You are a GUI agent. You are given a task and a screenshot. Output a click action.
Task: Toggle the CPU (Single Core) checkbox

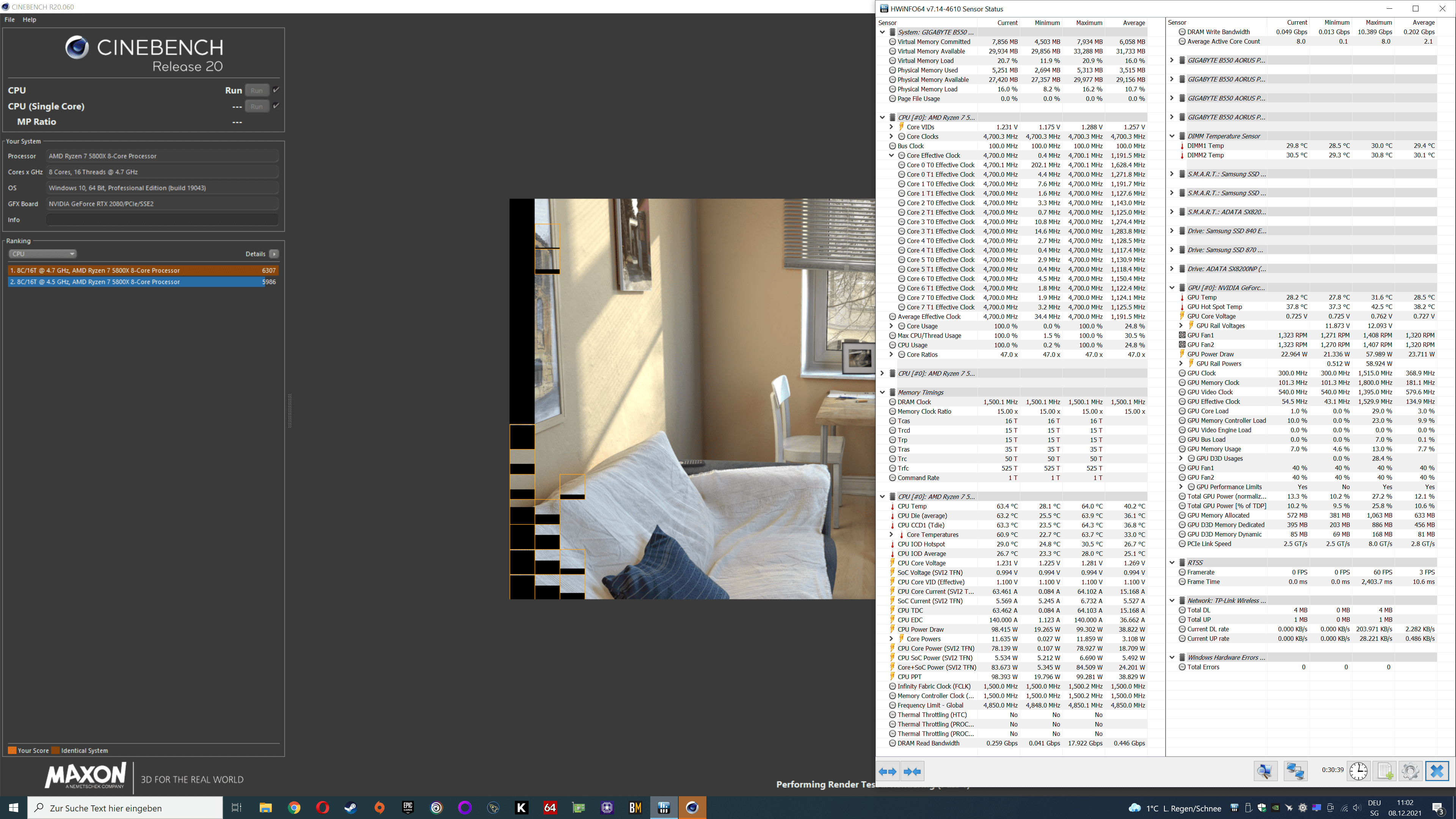coord(276,106)
